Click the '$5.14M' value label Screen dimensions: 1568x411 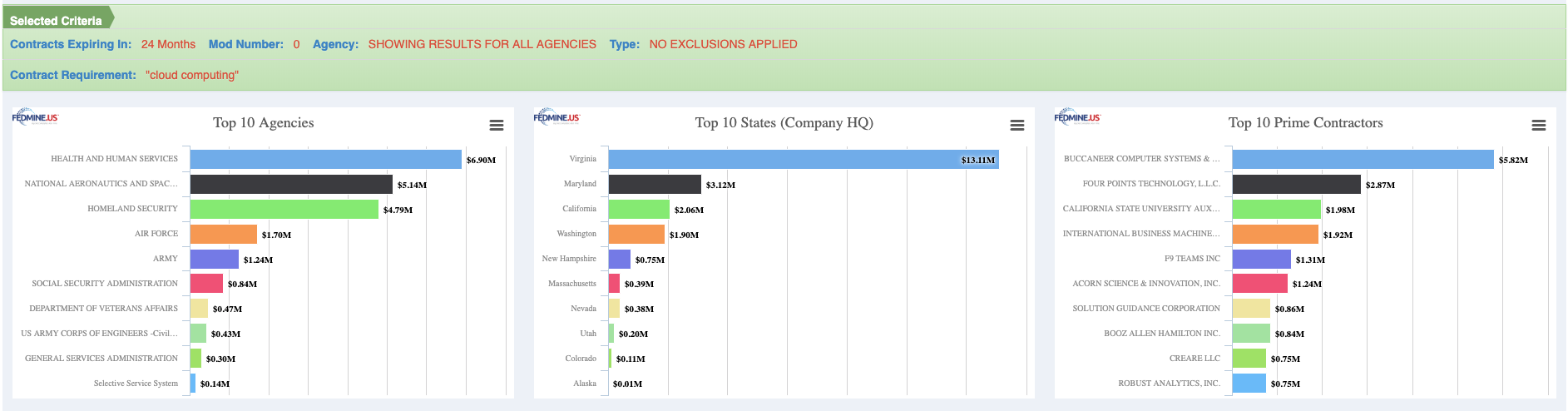click(412, 185)
